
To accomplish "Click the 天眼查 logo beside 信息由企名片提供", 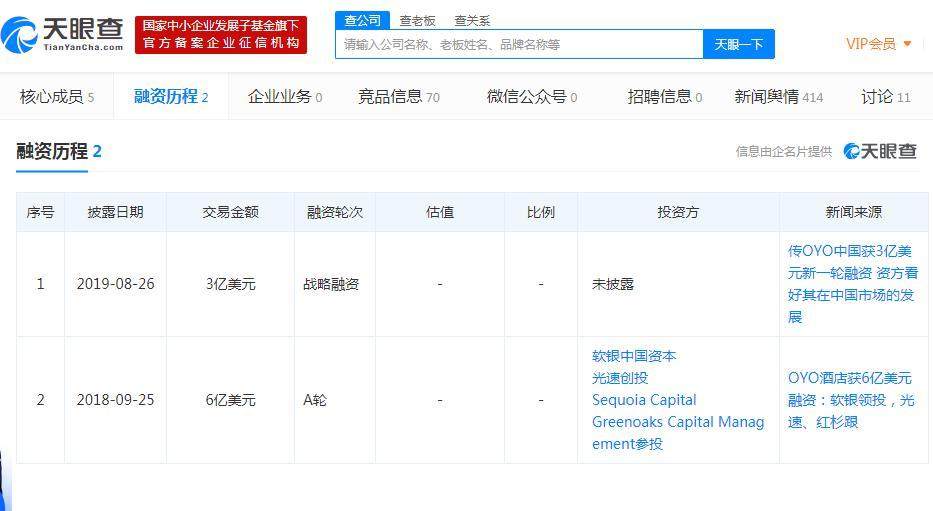I will click(879, 151).
